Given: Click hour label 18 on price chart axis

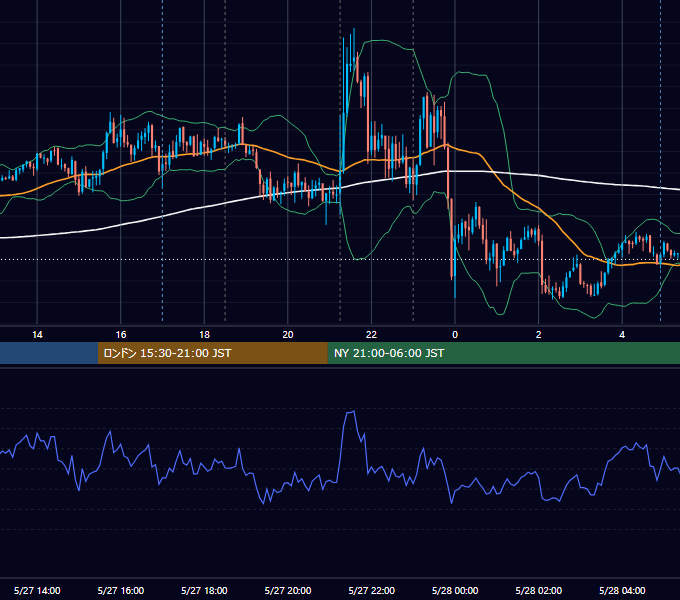Looking at the screenshot, I should pyautogui.click(x=204, y=335).
